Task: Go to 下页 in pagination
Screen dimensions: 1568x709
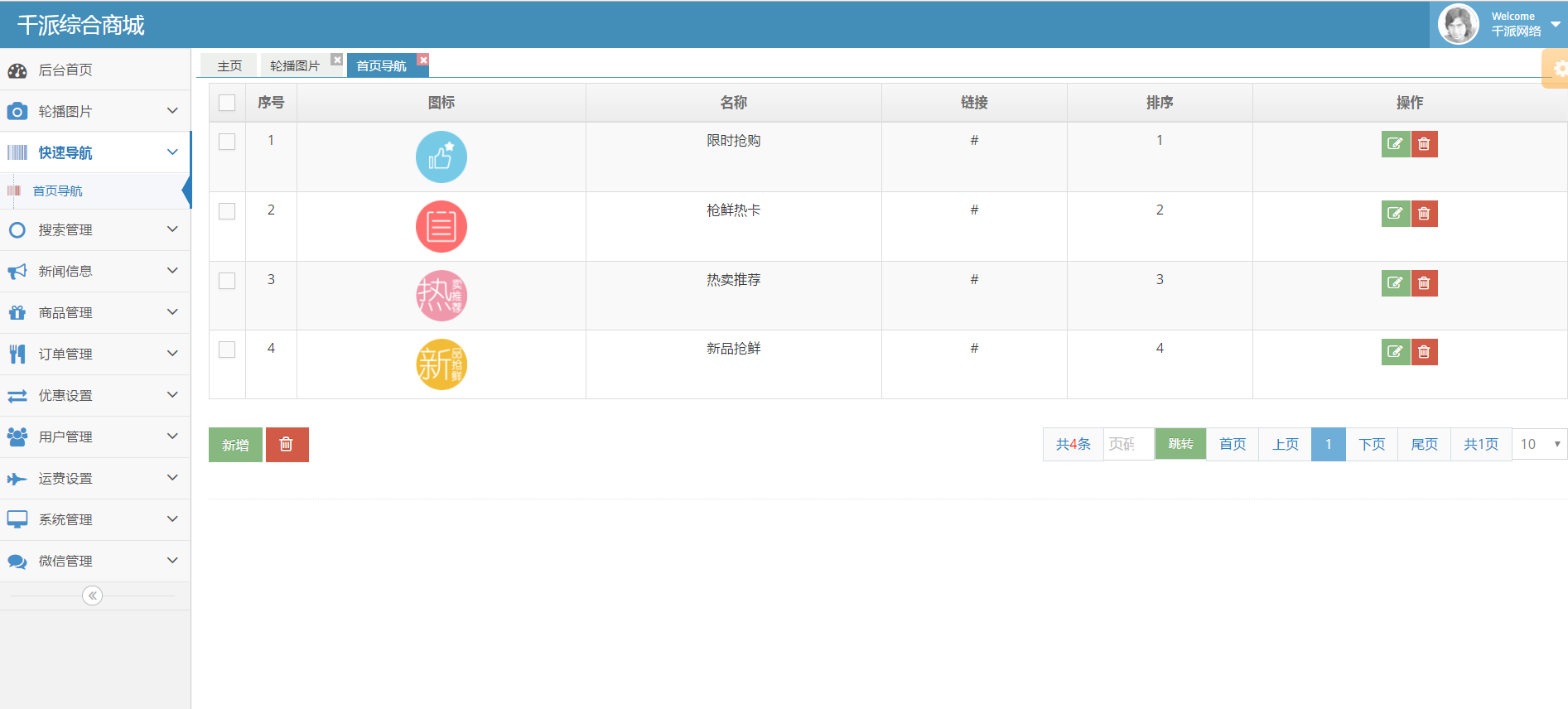Action: pos(1372,445)
